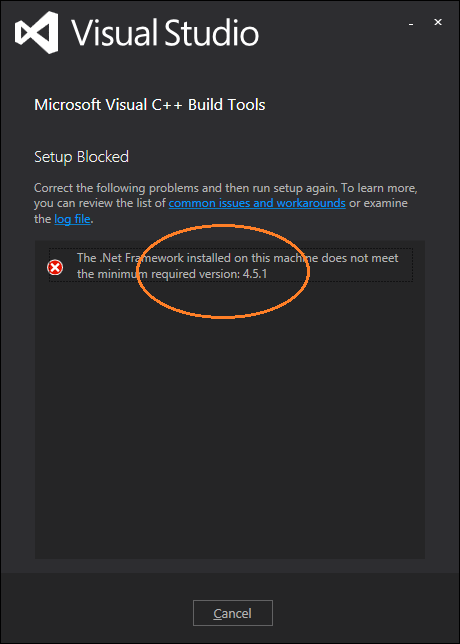
Task: Click the word 'Studio' in header
Action: (213, 32)
